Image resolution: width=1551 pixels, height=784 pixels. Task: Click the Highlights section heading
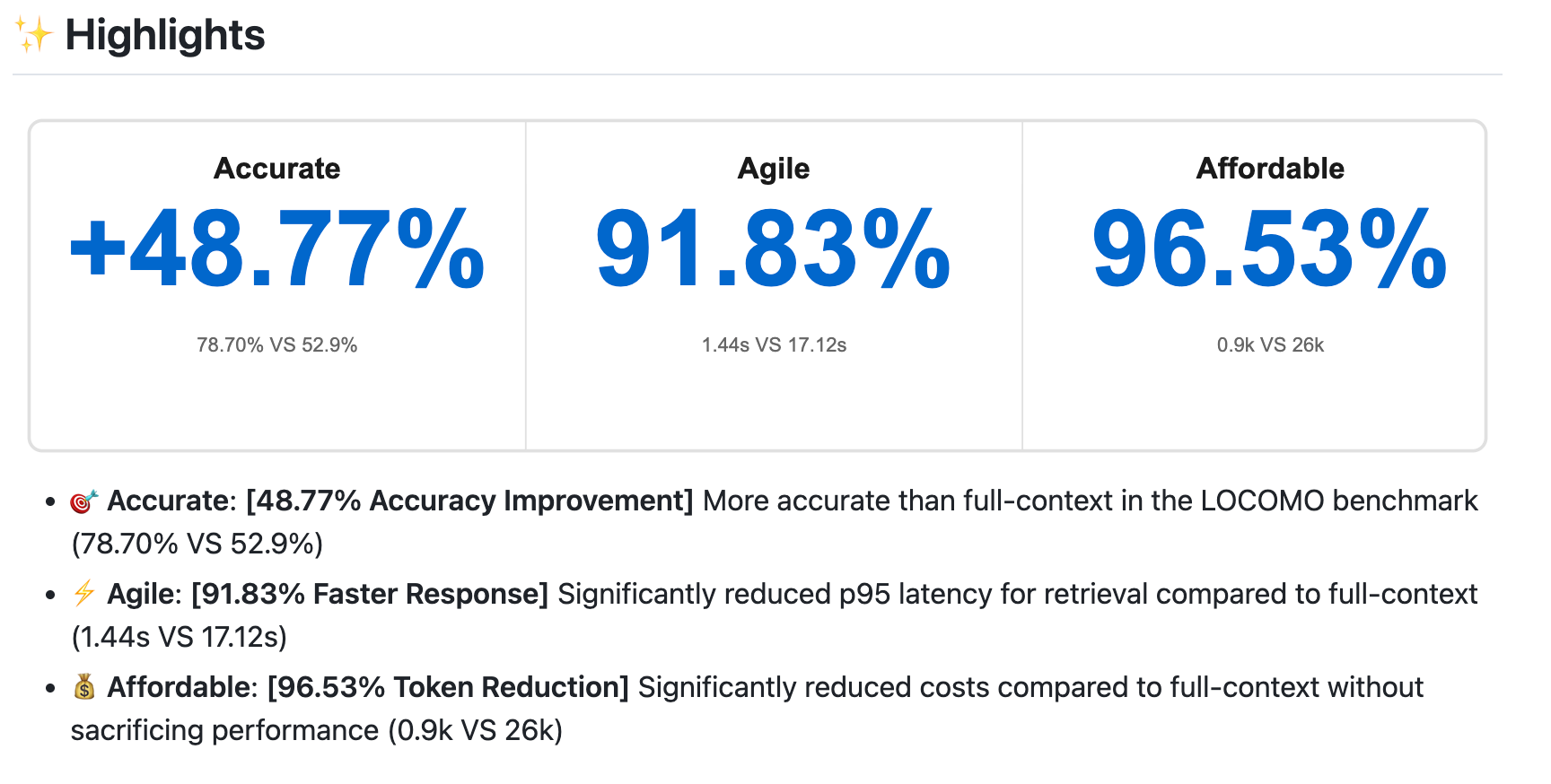tap(165, 35)
